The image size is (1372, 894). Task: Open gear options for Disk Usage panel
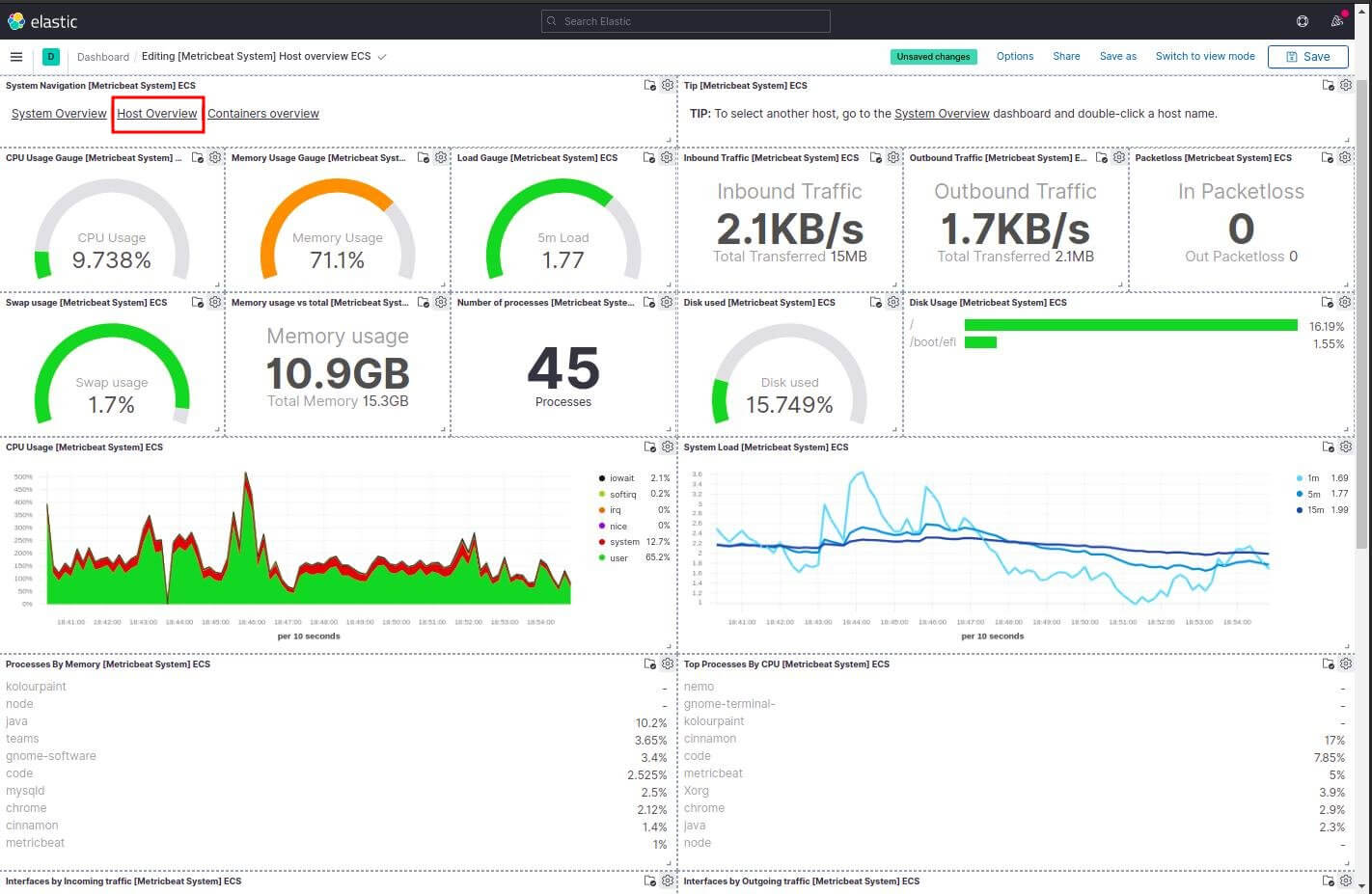1345,303
